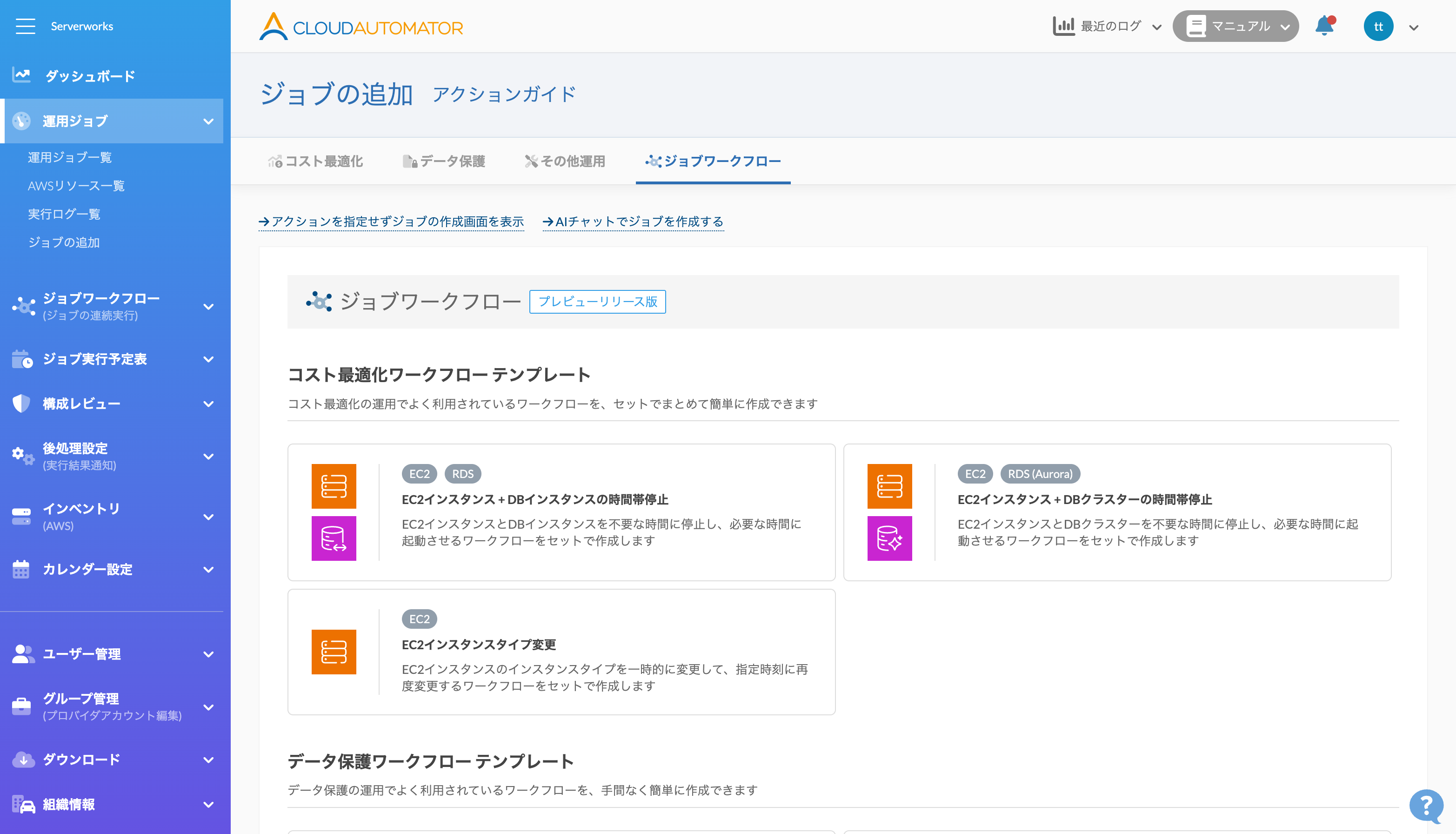The image size is (1456, 834).
Task: Click EC2 icon on the DBインスタンス card
Action: (x=334, y=486)
